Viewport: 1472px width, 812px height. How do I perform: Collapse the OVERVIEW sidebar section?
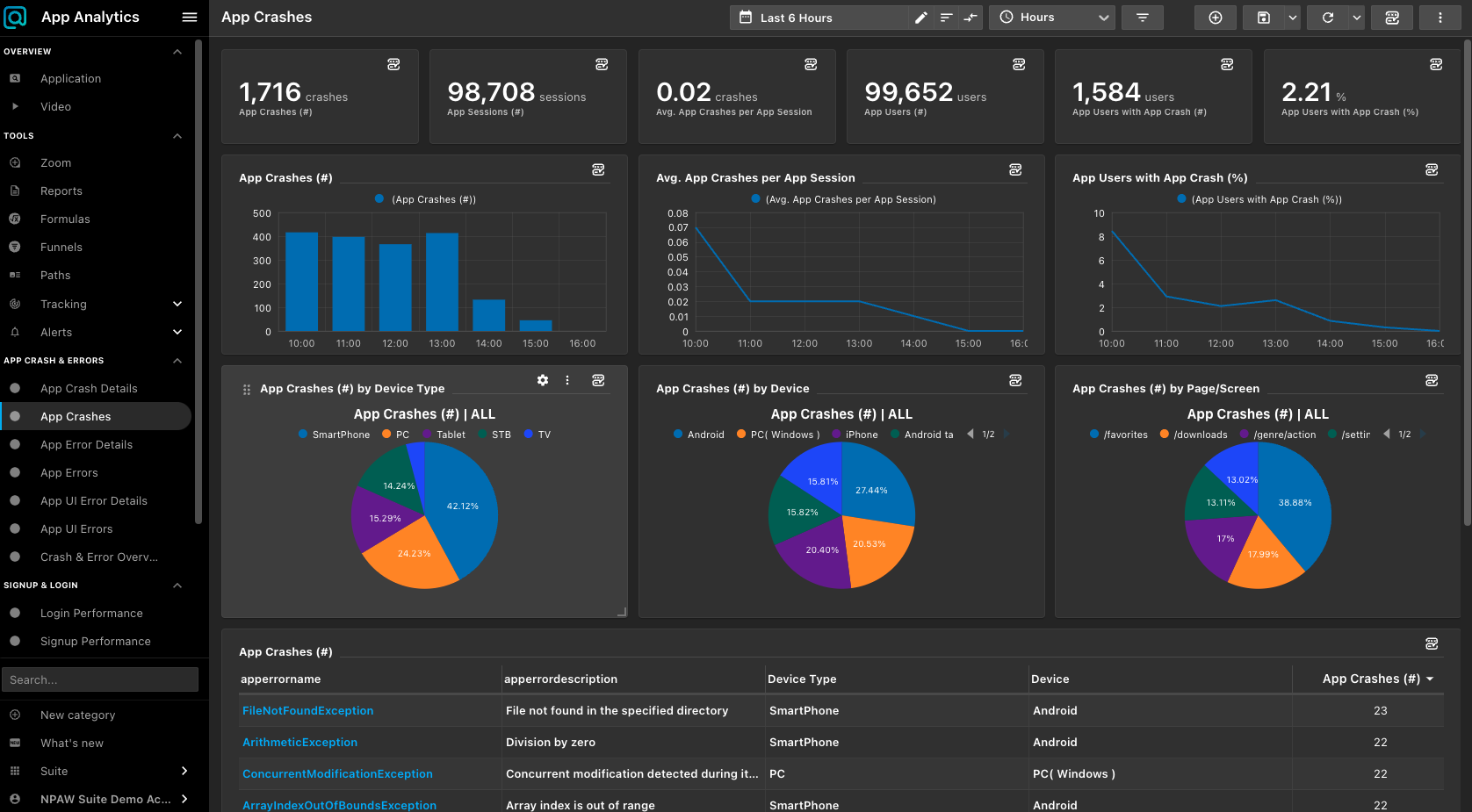[177, 51]
